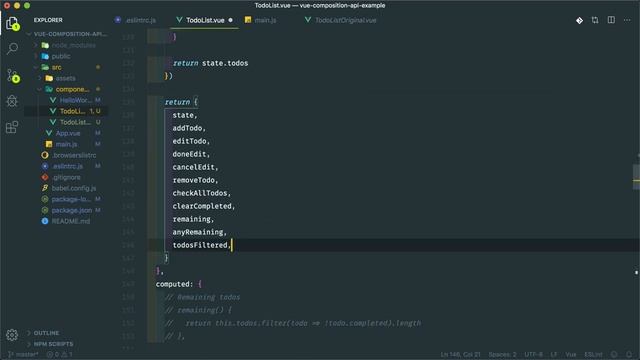Open the Manage gear menu

coord(12,335)
